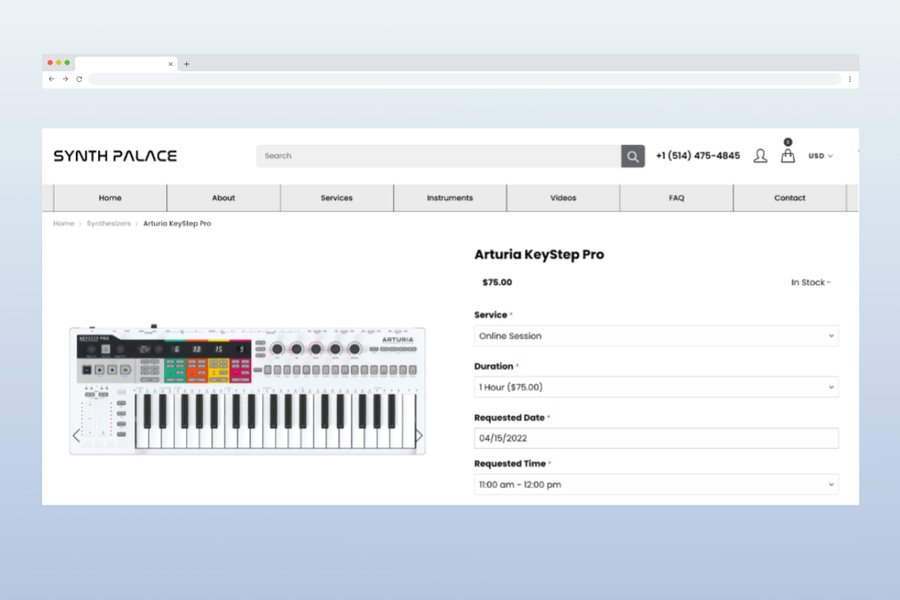Screen dimensions: 900x600
Task: Click the Requested Date field
Action: tap(656, 438)
